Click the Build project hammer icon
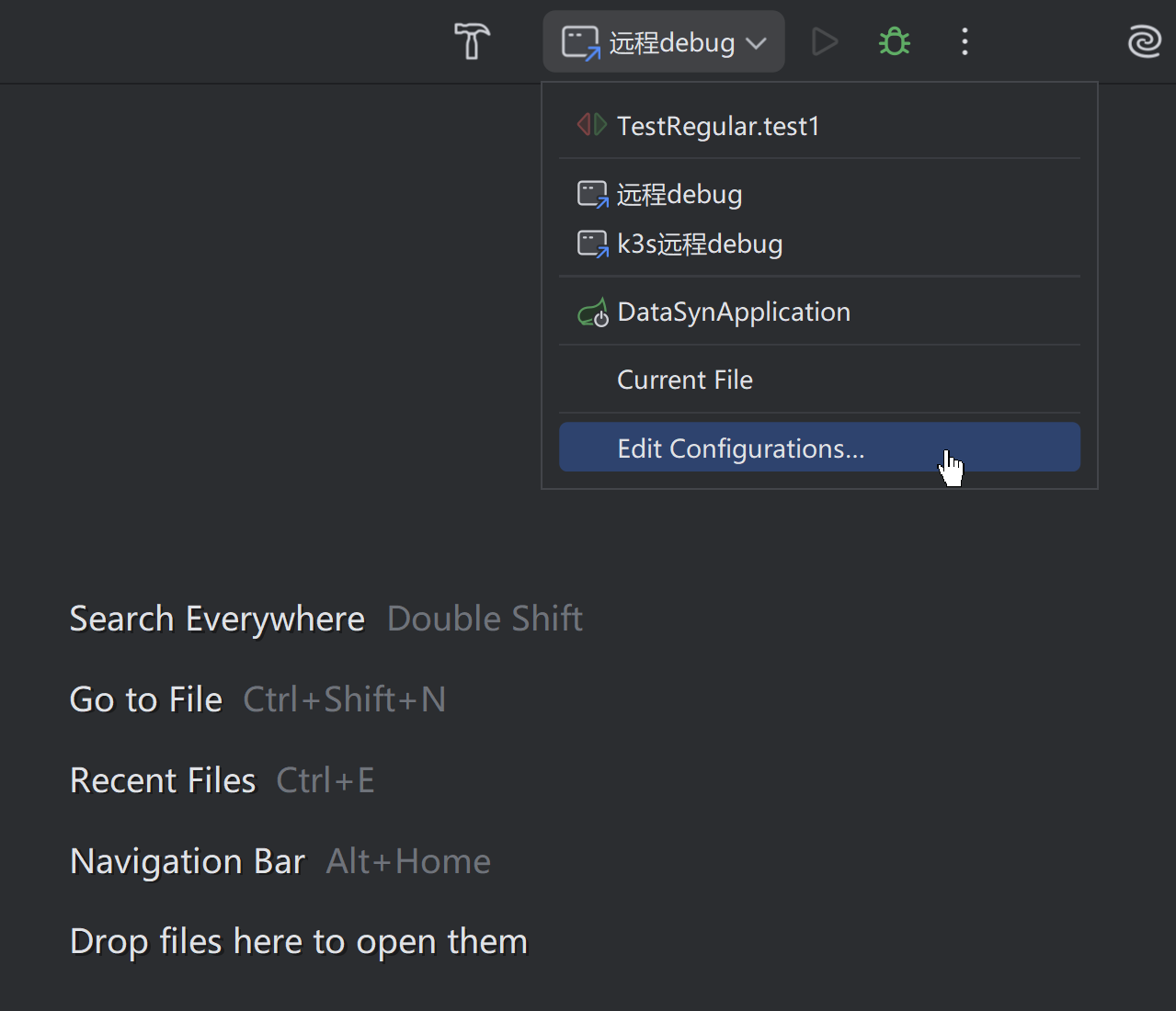This screenshot has width=1176, height=1011. [x=472, y=41]
